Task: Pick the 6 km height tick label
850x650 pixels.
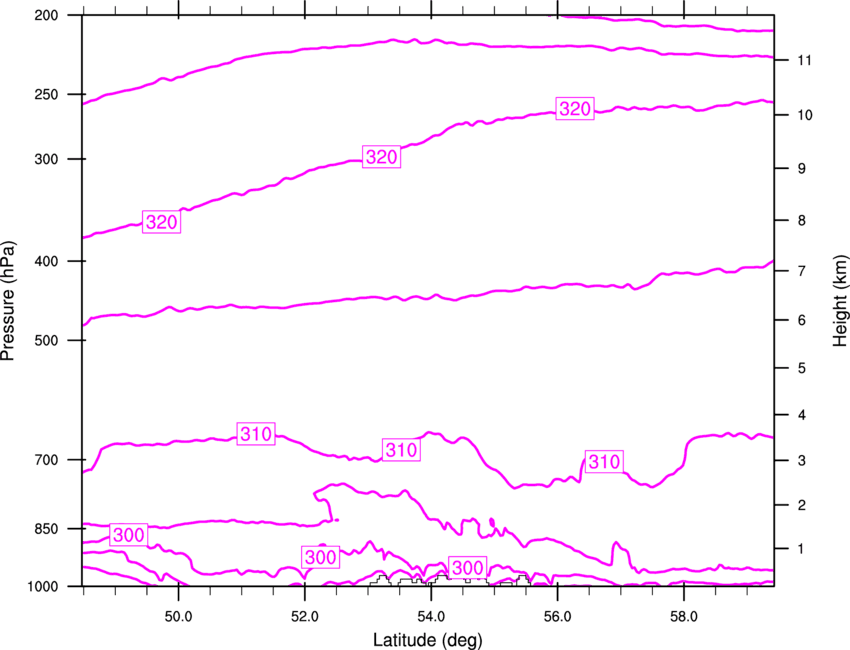Action: tap(801, 320)
